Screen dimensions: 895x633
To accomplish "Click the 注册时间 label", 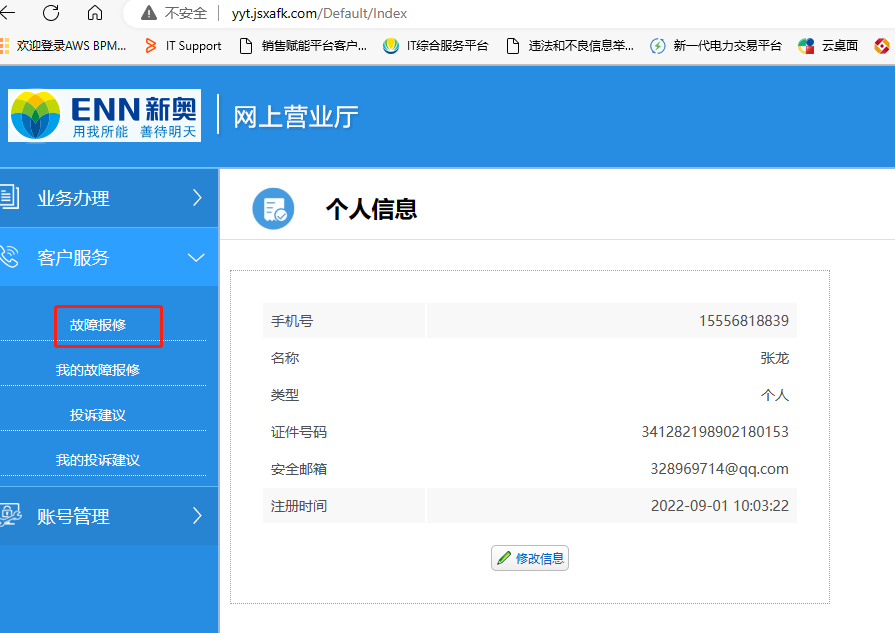I will click(x=299, y=506).
